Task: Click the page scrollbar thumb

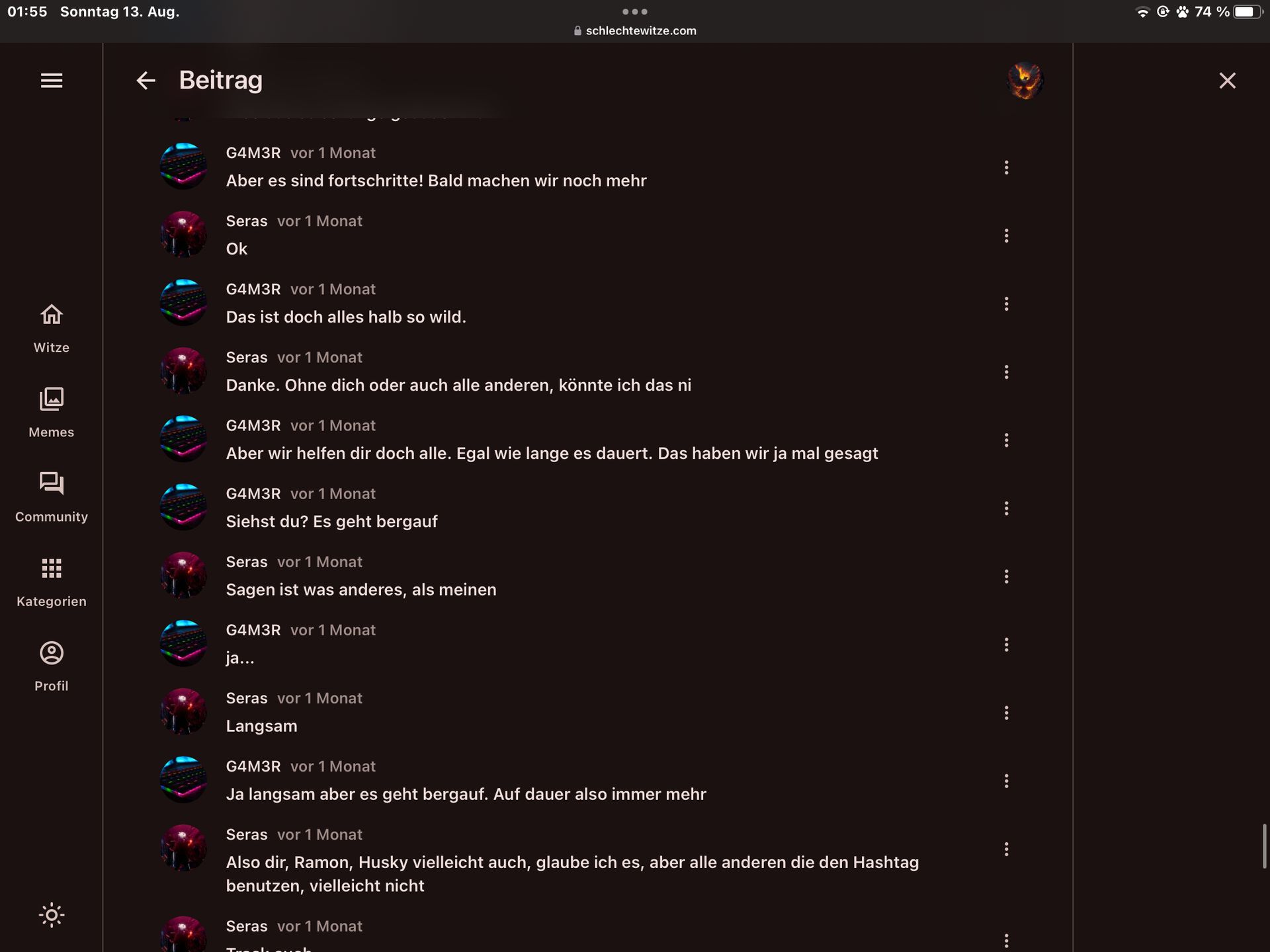Action: click(1264, 846)
